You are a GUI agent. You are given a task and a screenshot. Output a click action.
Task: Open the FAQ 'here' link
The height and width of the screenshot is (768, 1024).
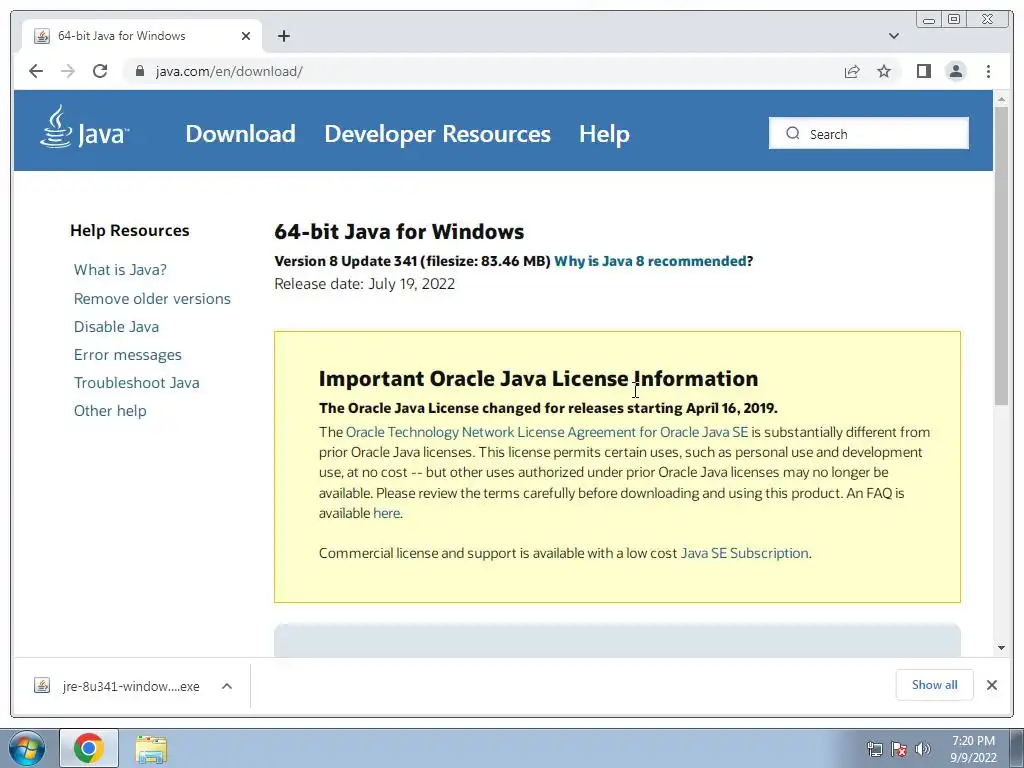pos(386,513)
